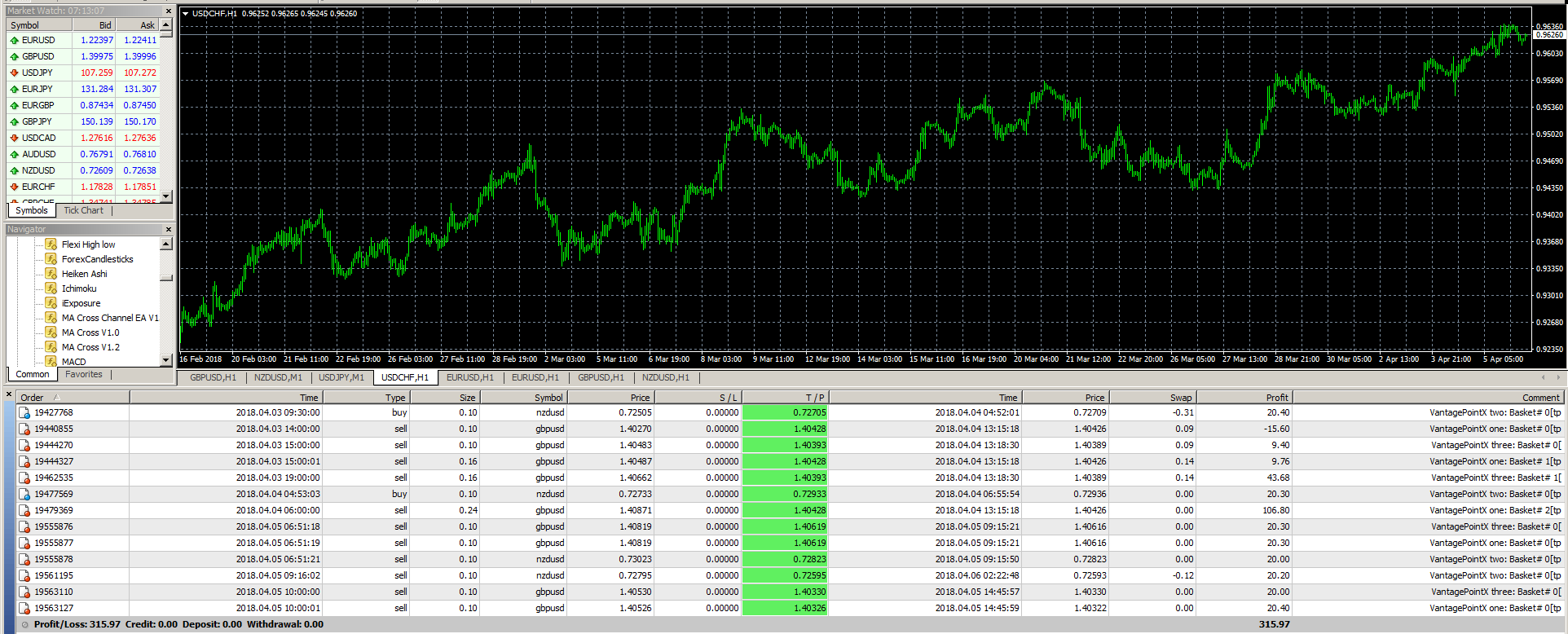Select the Ichimoku indicator icon in Navigator
The height and width of the screenshot is (634, 1568).
click(51, 288)
